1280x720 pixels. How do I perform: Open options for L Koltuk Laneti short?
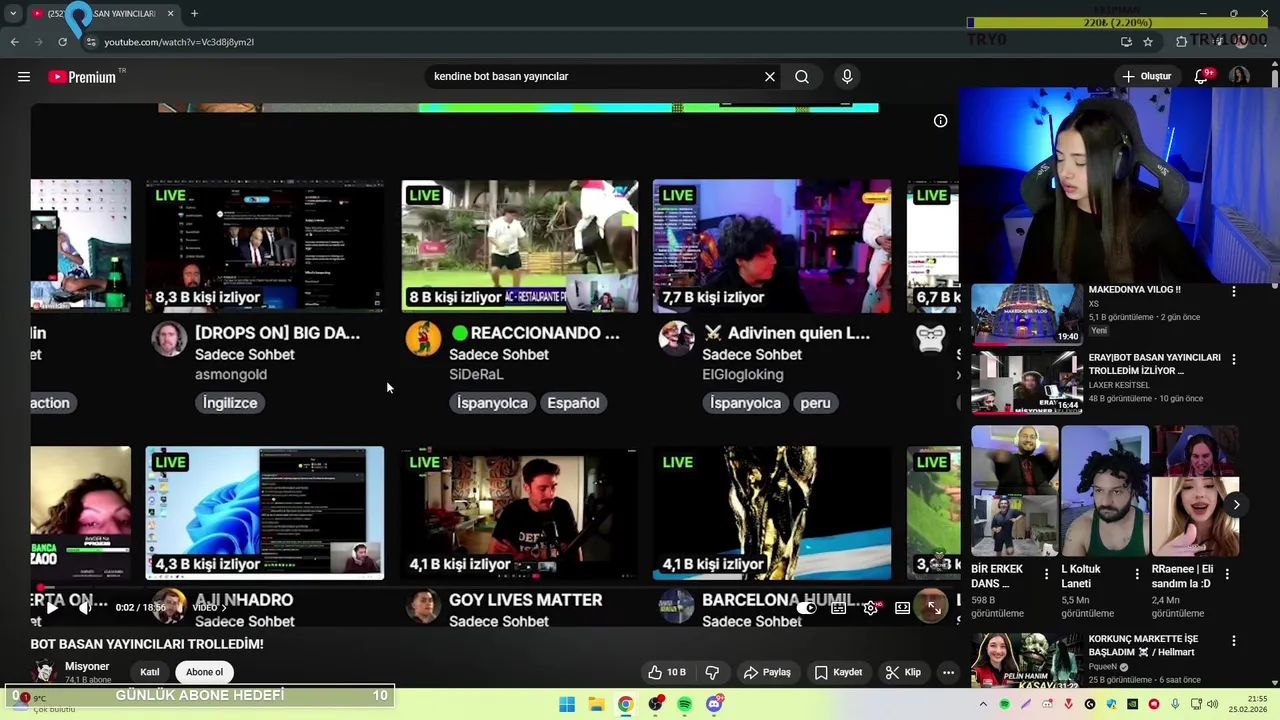tap(1137, 574)
